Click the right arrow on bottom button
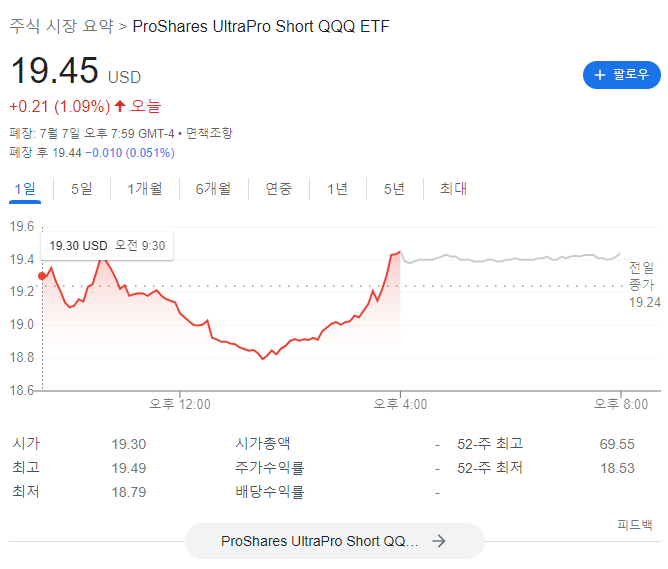 (439, 541)
